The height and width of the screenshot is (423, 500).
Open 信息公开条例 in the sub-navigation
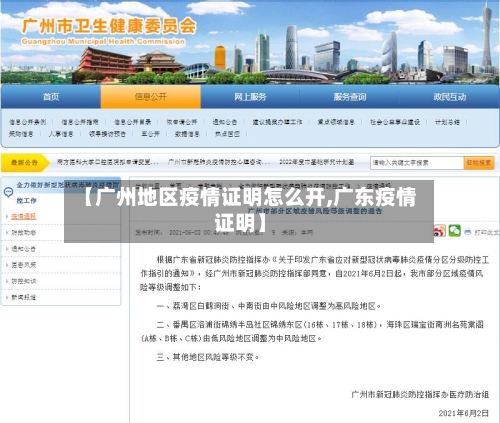coord(27,122)
